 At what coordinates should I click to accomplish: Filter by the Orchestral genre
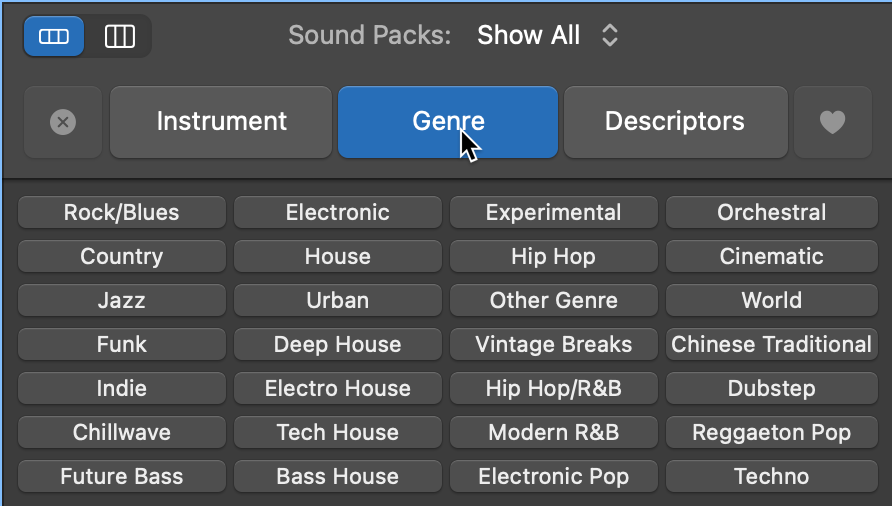click(x=771, y=212)
